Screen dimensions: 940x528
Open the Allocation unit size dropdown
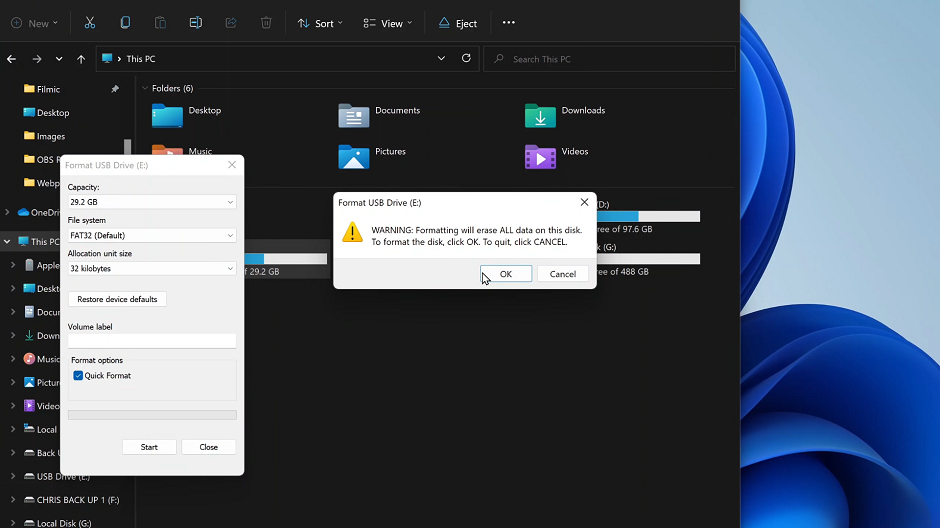[152, 268]
